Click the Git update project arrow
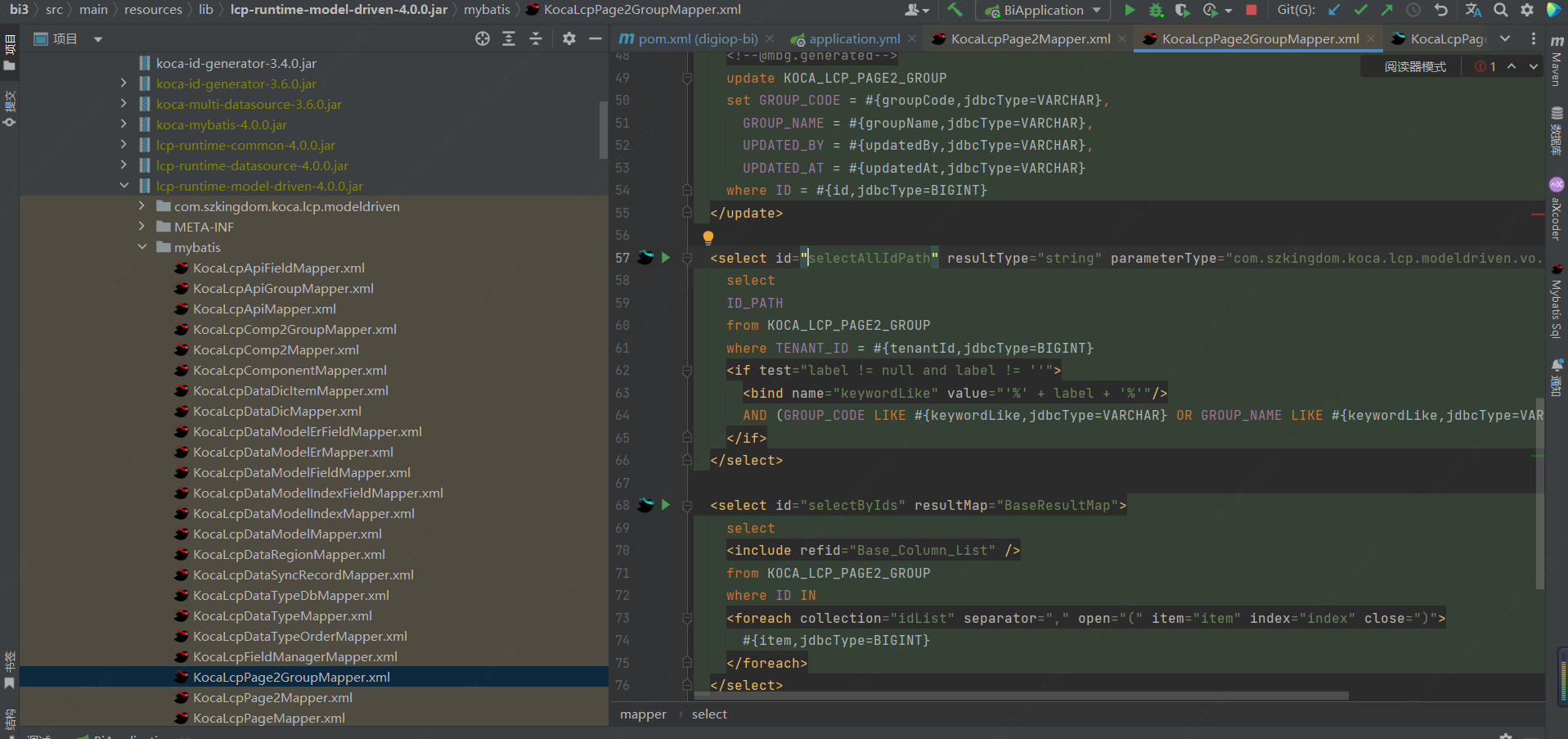Image resolution: width=1568 pixels, height=739 pixels. 1334,10
